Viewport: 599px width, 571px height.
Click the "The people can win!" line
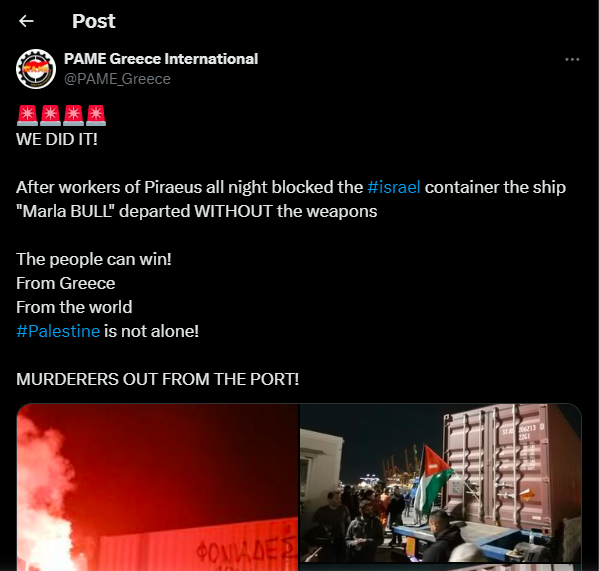[x=94, y=259]
